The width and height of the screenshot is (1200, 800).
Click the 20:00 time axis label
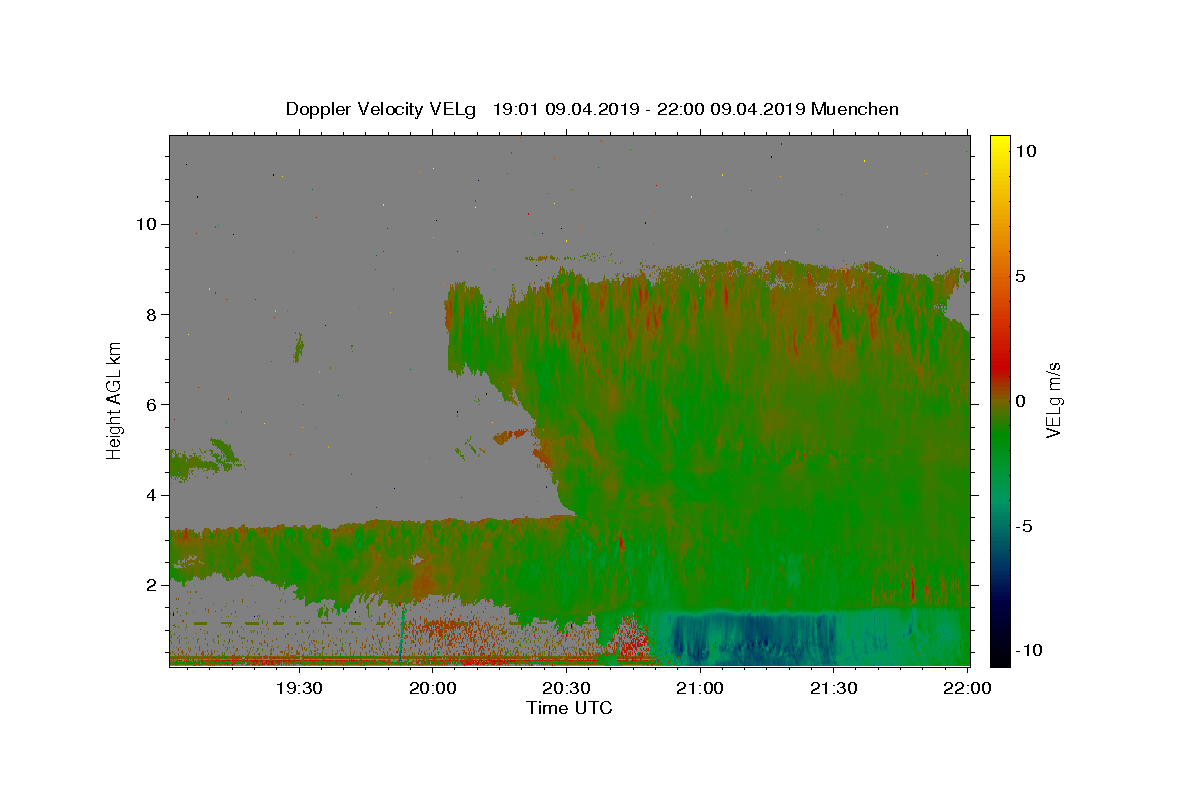pos(433,688)
